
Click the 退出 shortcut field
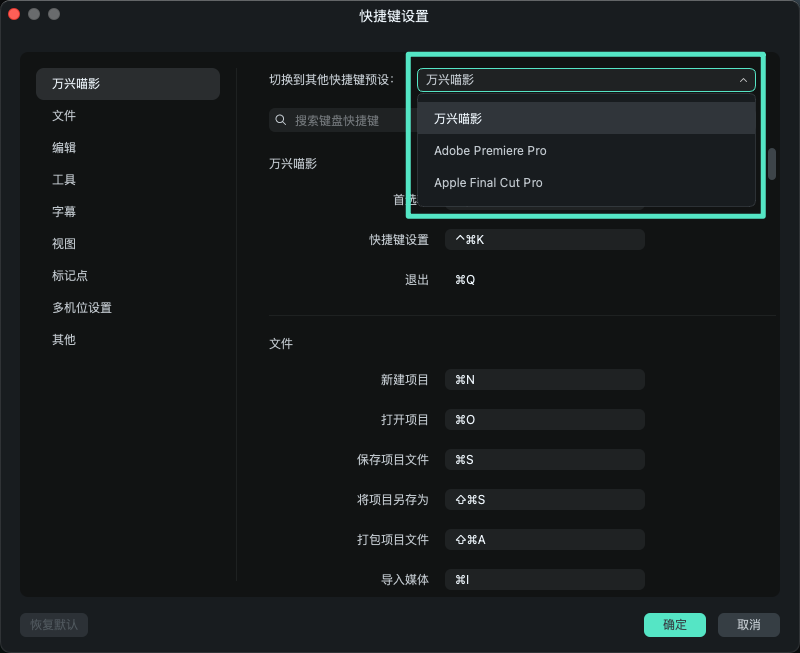(544, 279)
